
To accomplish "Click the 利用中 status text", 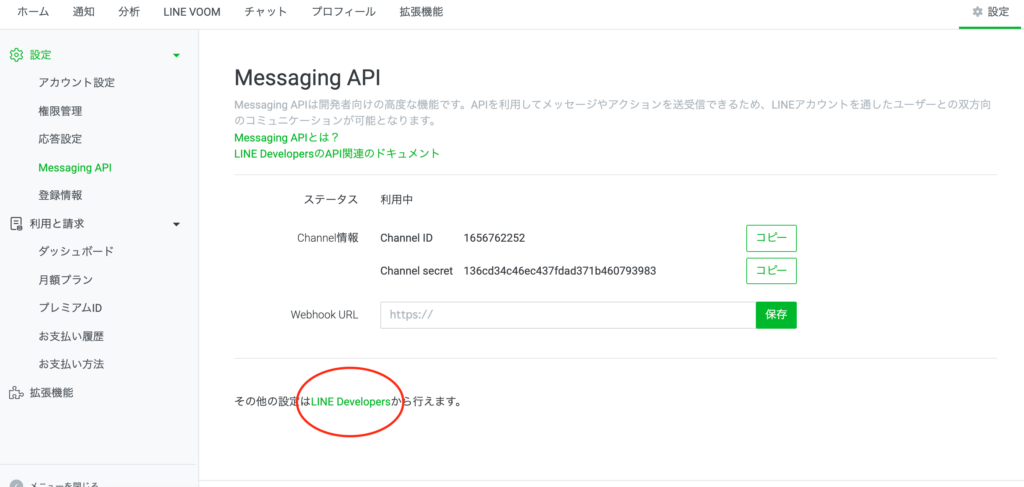I will pyautogui.click(x=396, y=200).
